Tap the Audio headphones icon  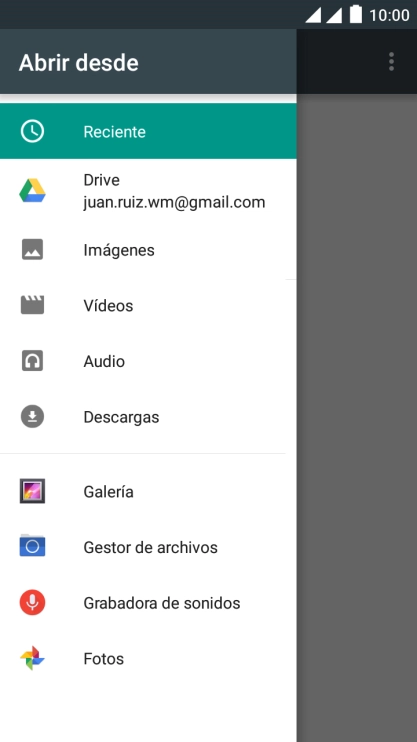tap(32, 361)
